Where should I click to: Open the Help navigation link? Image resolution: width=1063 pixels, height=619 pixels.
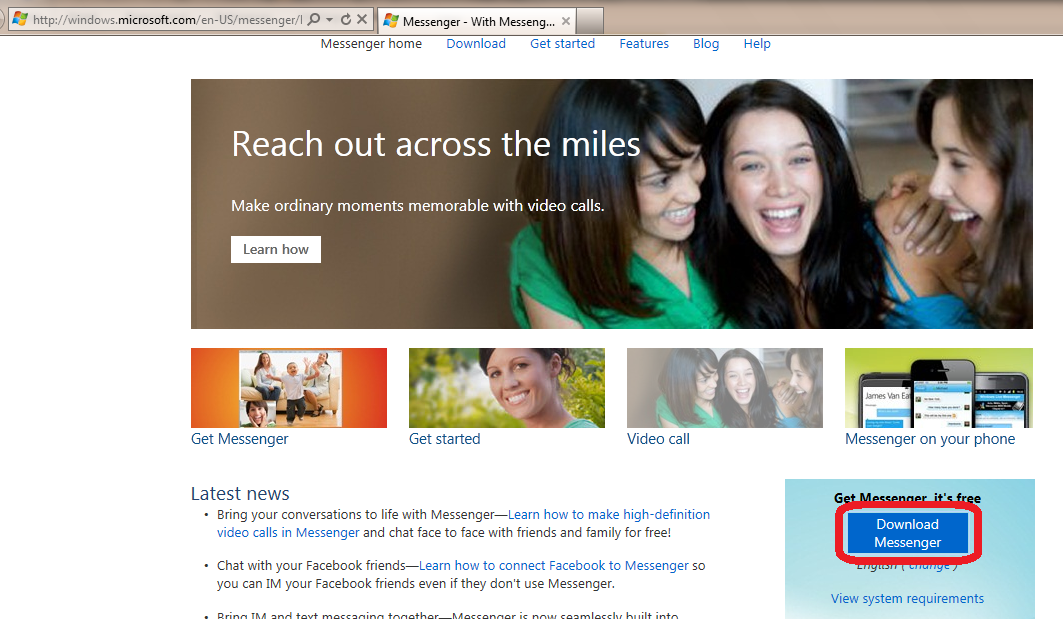pos(757,44)
